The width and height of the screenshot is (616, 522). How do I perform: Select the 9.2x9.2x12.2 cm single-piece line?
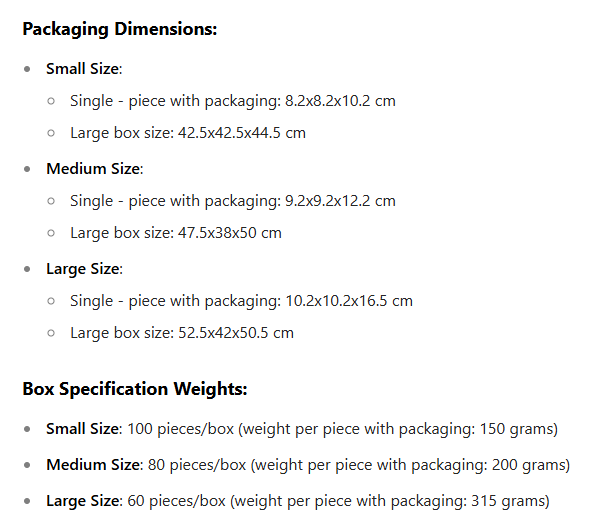pos(233,201)
